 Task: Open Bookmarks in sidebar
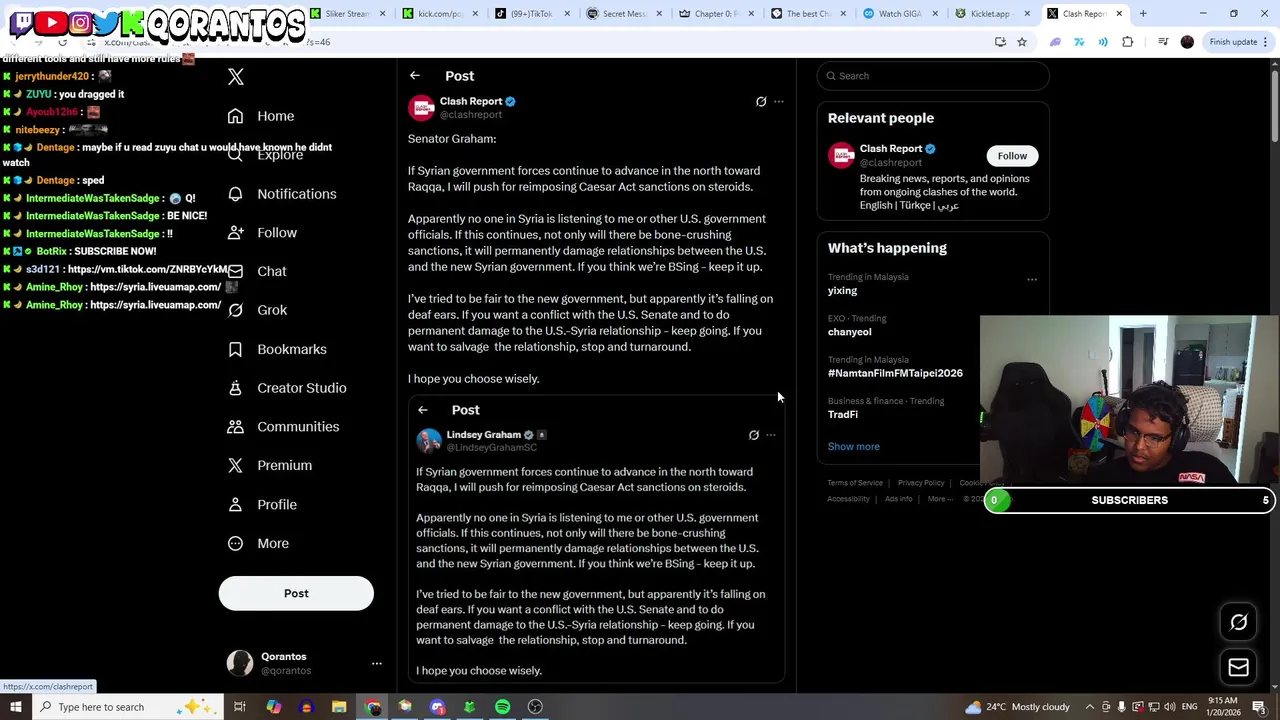pyautogui.click(x=277, y=349)
